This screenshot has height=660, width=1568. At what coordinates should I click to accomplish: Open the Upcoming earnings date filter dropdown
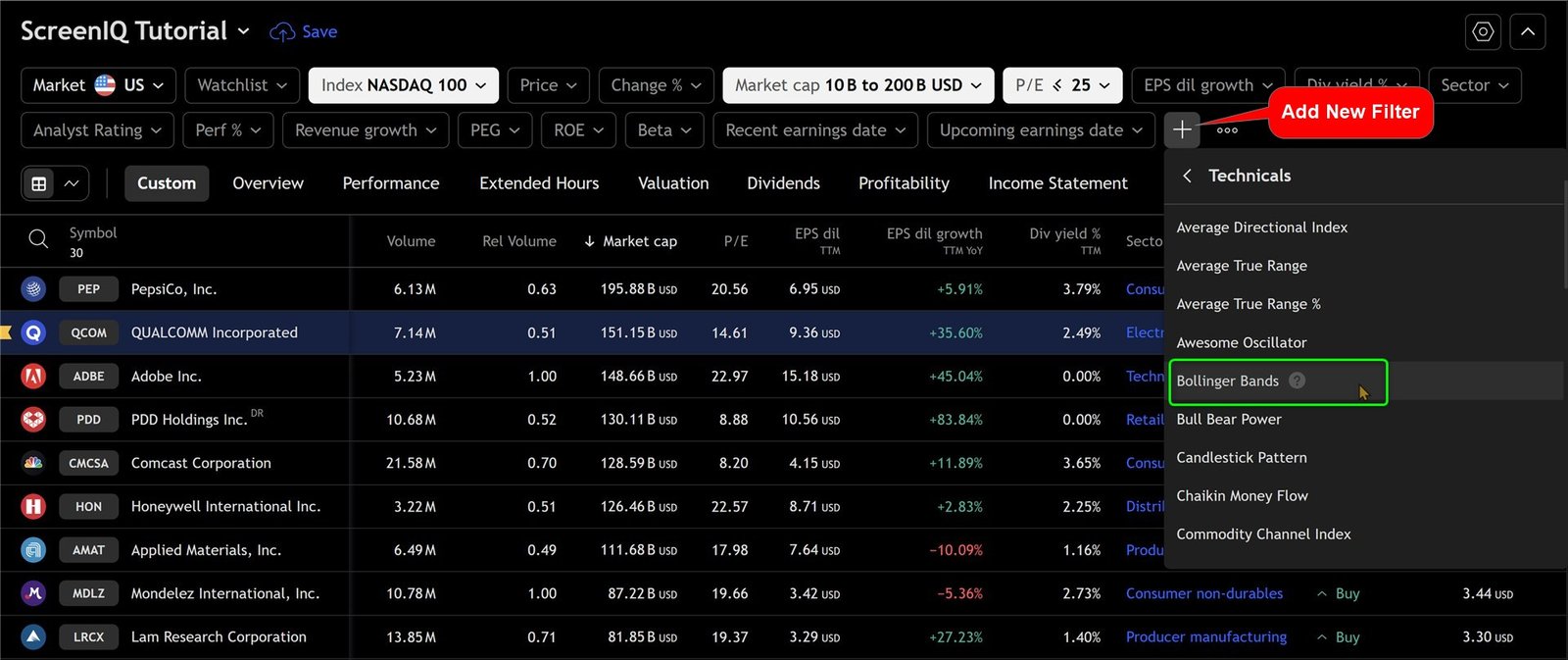point(1041,130)
